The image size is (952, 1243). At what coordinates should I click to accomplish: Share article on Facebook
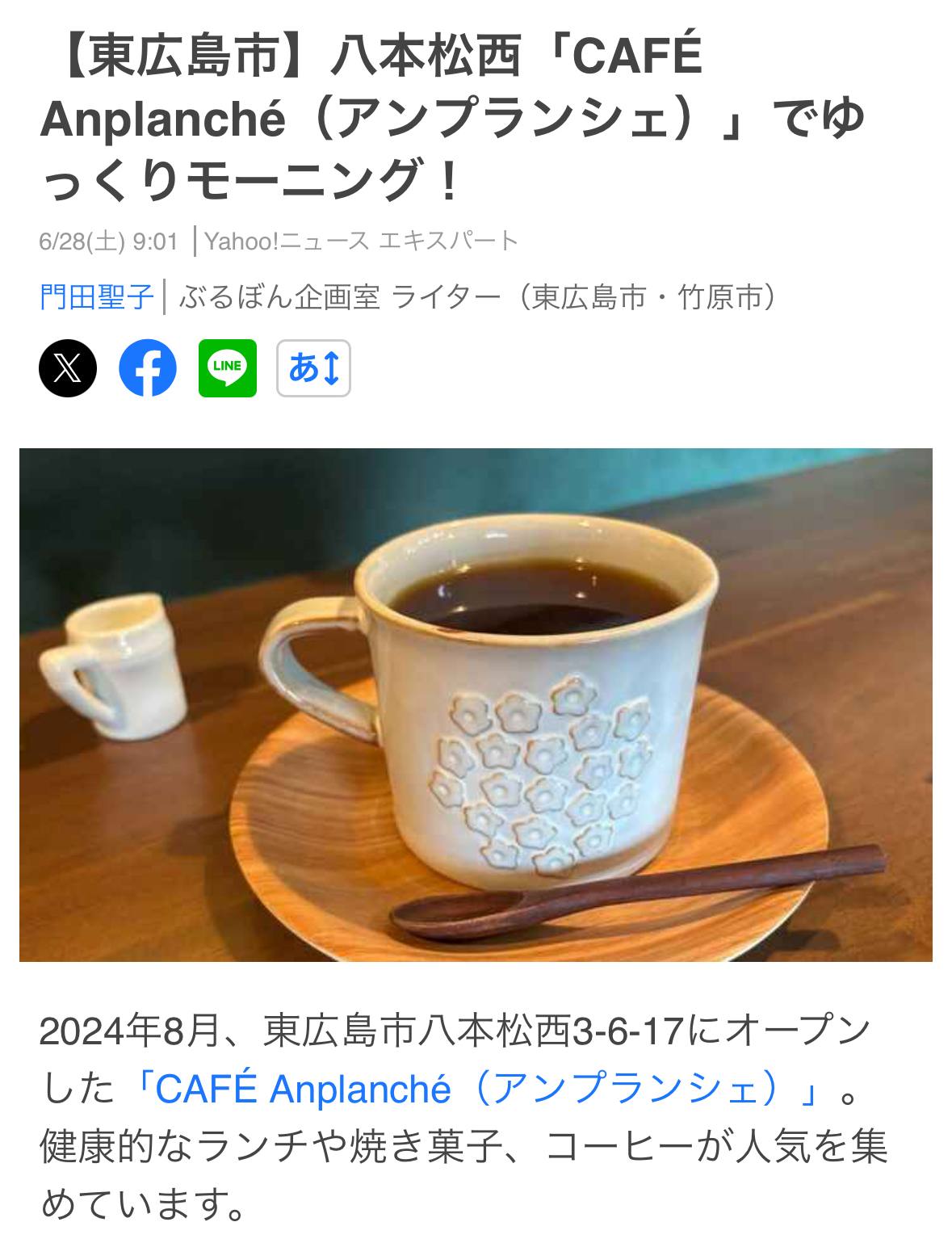(x=148, y=368)
